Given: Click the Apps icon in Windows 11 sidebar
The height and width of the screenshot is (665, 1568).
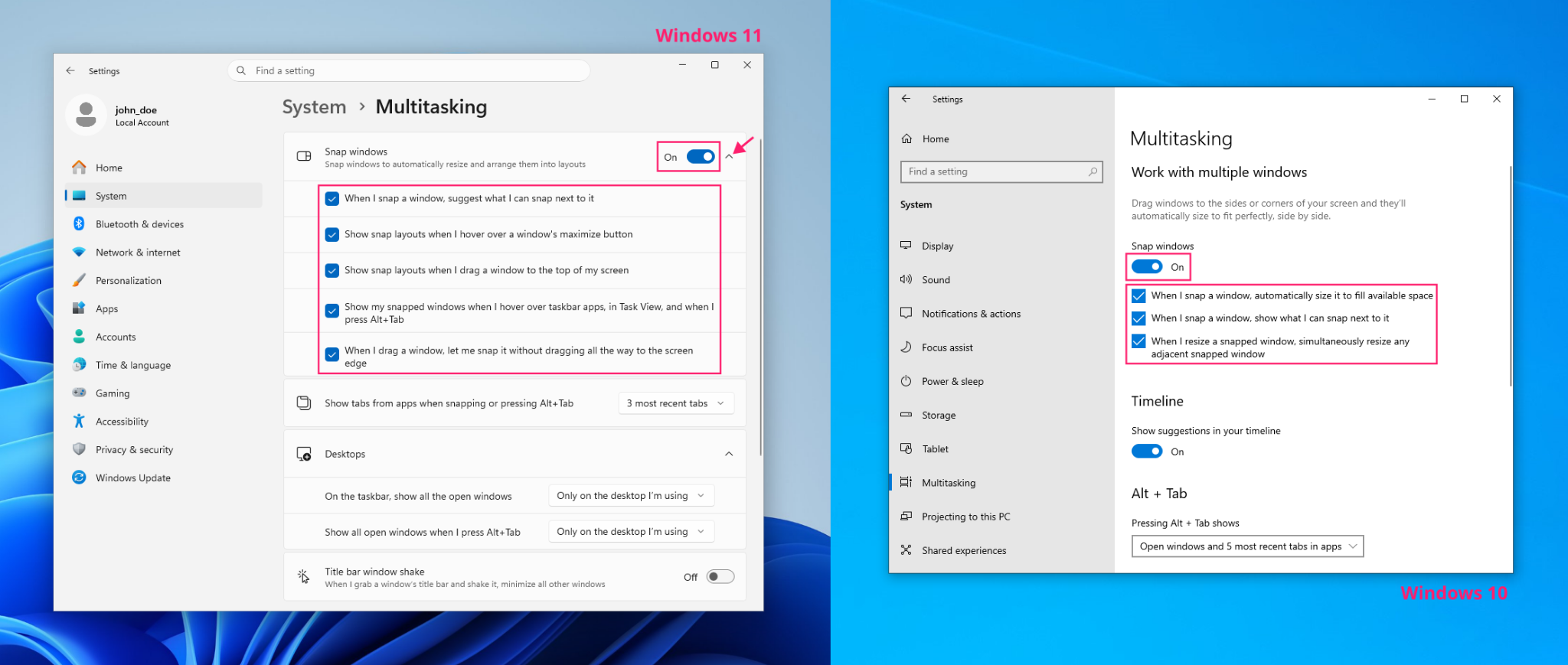Looking at the screenshot, I should click(79, 309).
